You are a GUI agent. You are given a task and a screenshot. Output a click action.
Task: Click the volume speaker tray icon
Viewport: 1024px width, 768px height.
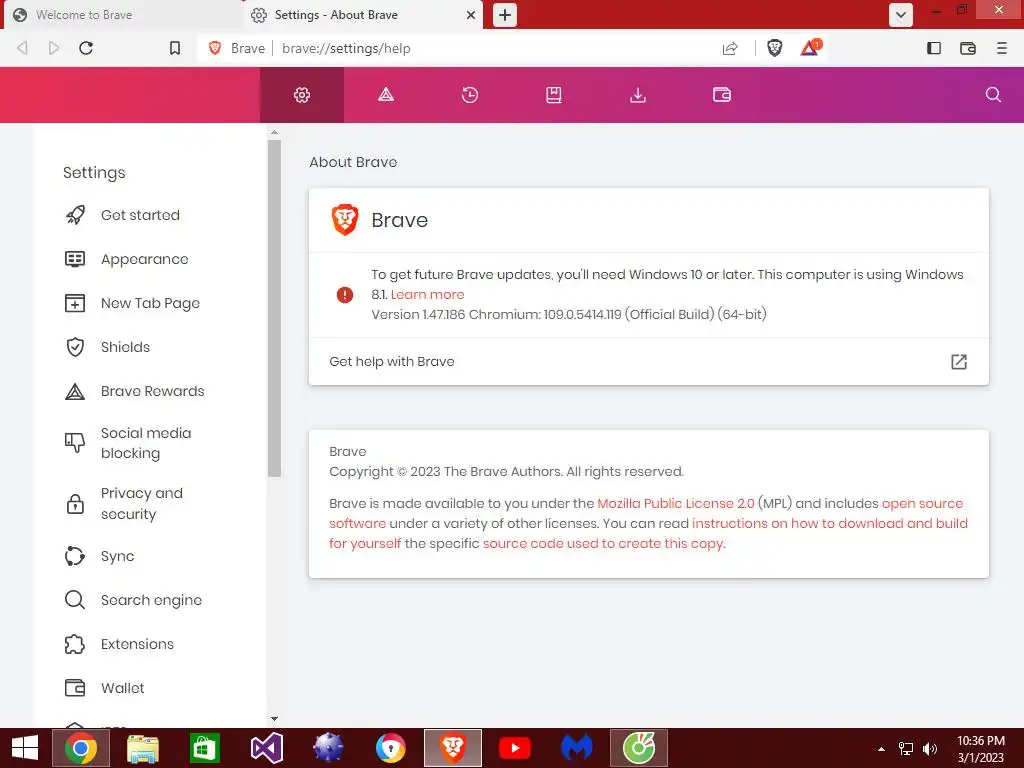929,749
